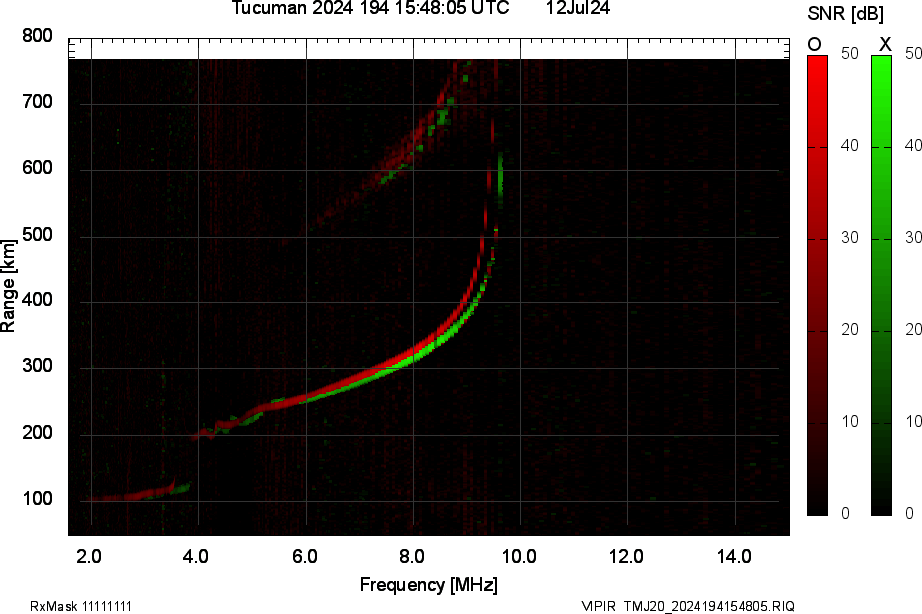The image size is (922, 614).
Task: Click the Tucuman timestamp title text
Action: click(x=370, y=8)
